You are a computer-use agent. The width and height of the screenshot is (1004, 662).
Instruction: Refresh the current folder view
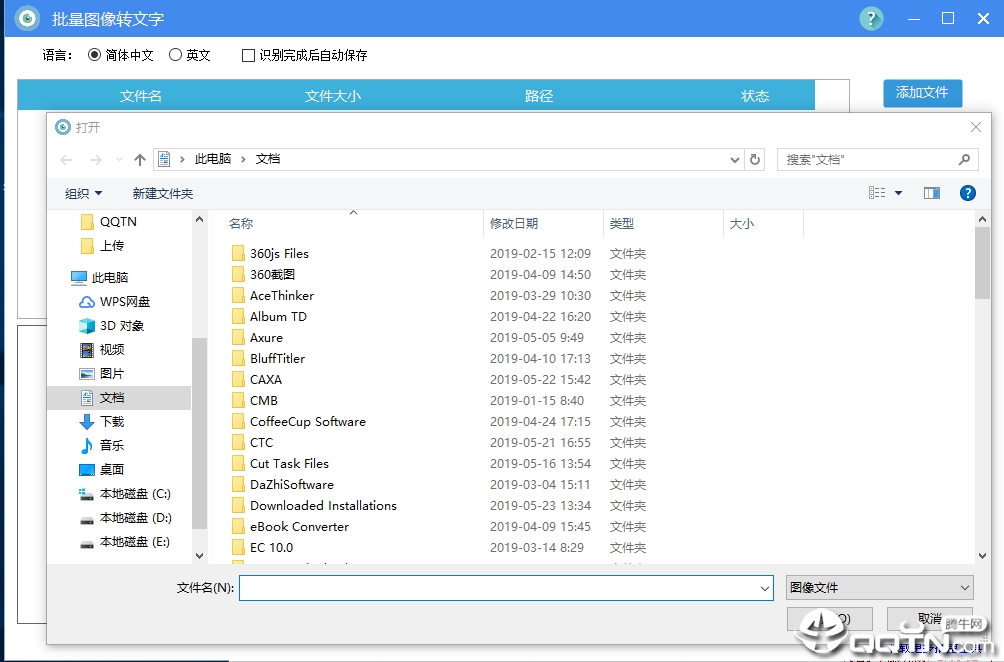755,159
